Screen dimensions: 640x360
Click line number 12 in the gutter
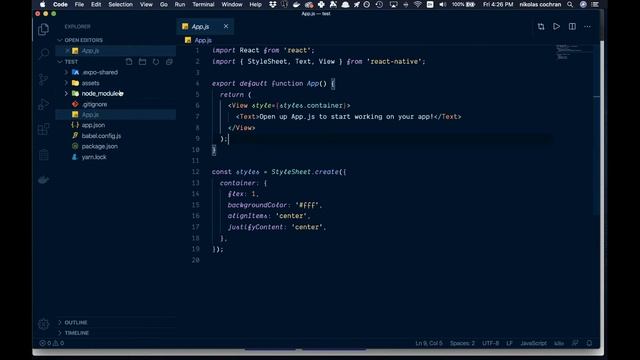[x=196, y=172]
